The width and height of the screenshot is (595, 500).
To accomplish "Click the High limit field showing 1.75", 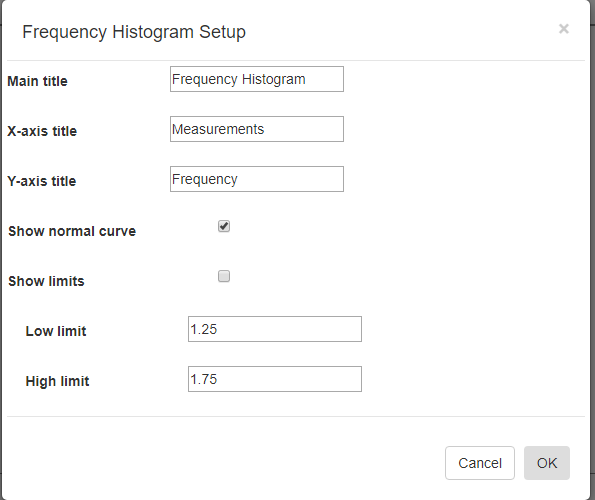I will (x=275, y=379).
